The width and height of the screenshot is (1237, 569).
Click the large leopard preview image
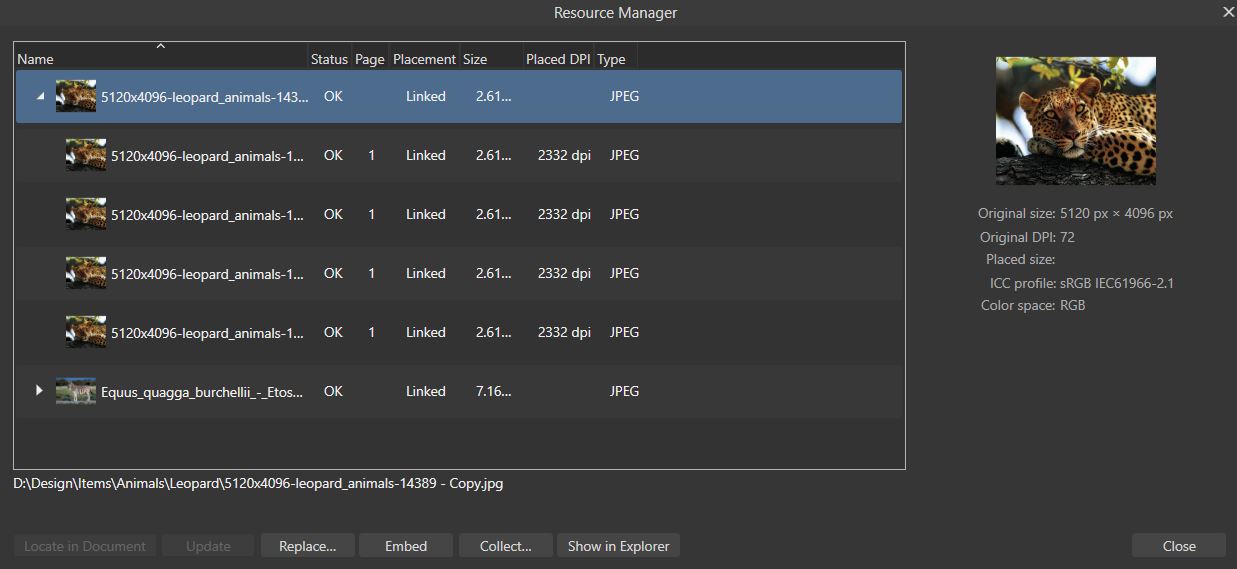click(1075, 121)
